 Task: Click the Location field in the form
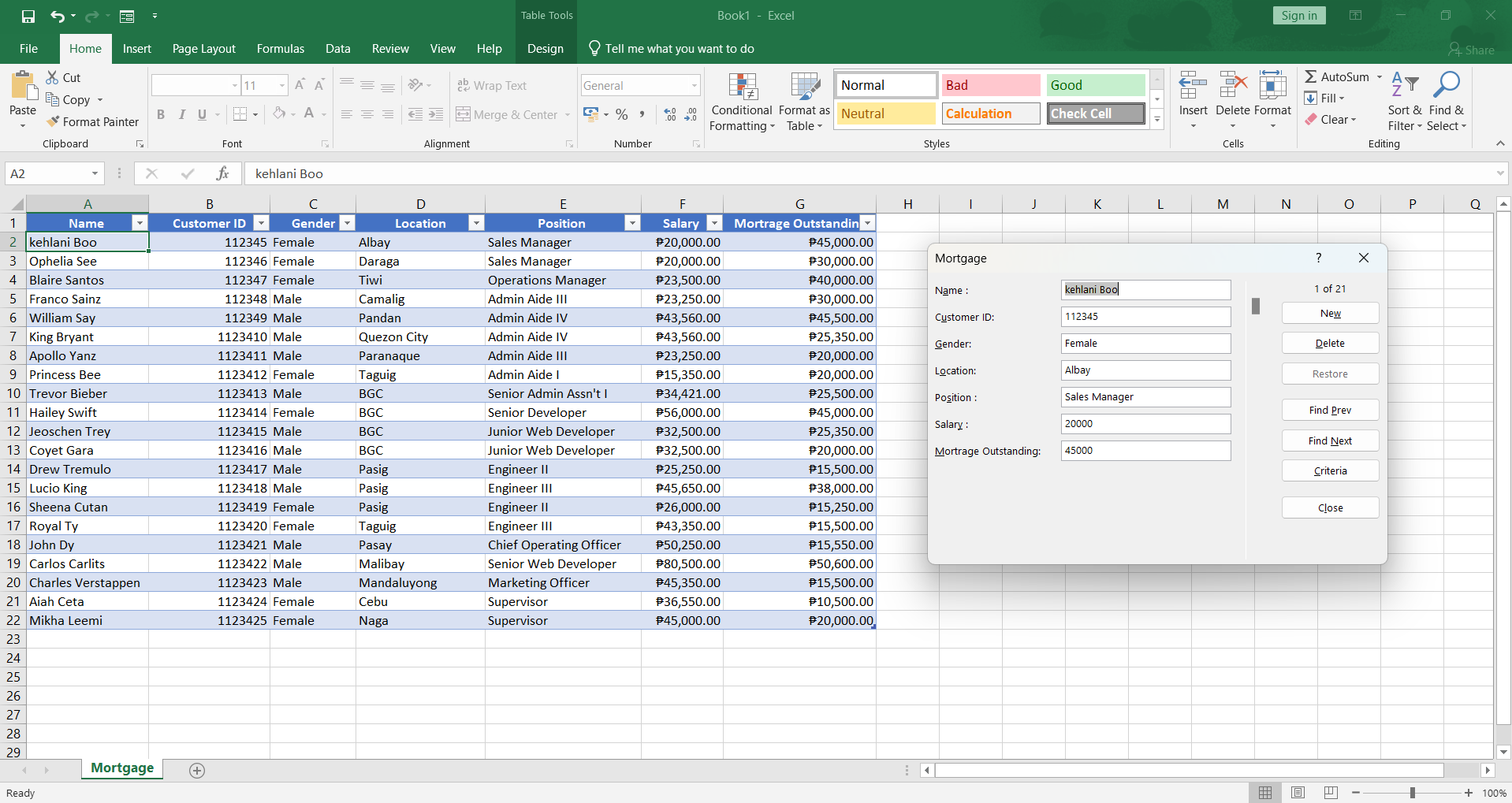tap(1145, 370)
